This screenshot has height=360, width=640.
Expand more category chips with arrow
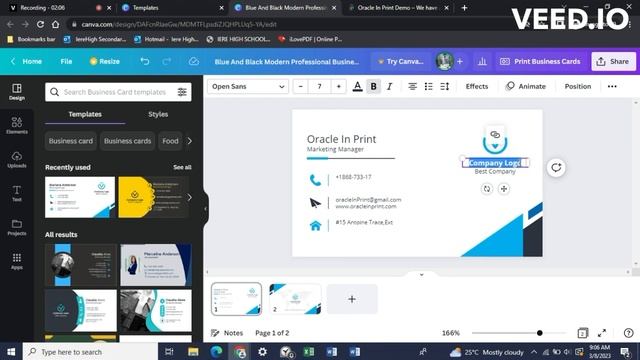coord(189,141)
